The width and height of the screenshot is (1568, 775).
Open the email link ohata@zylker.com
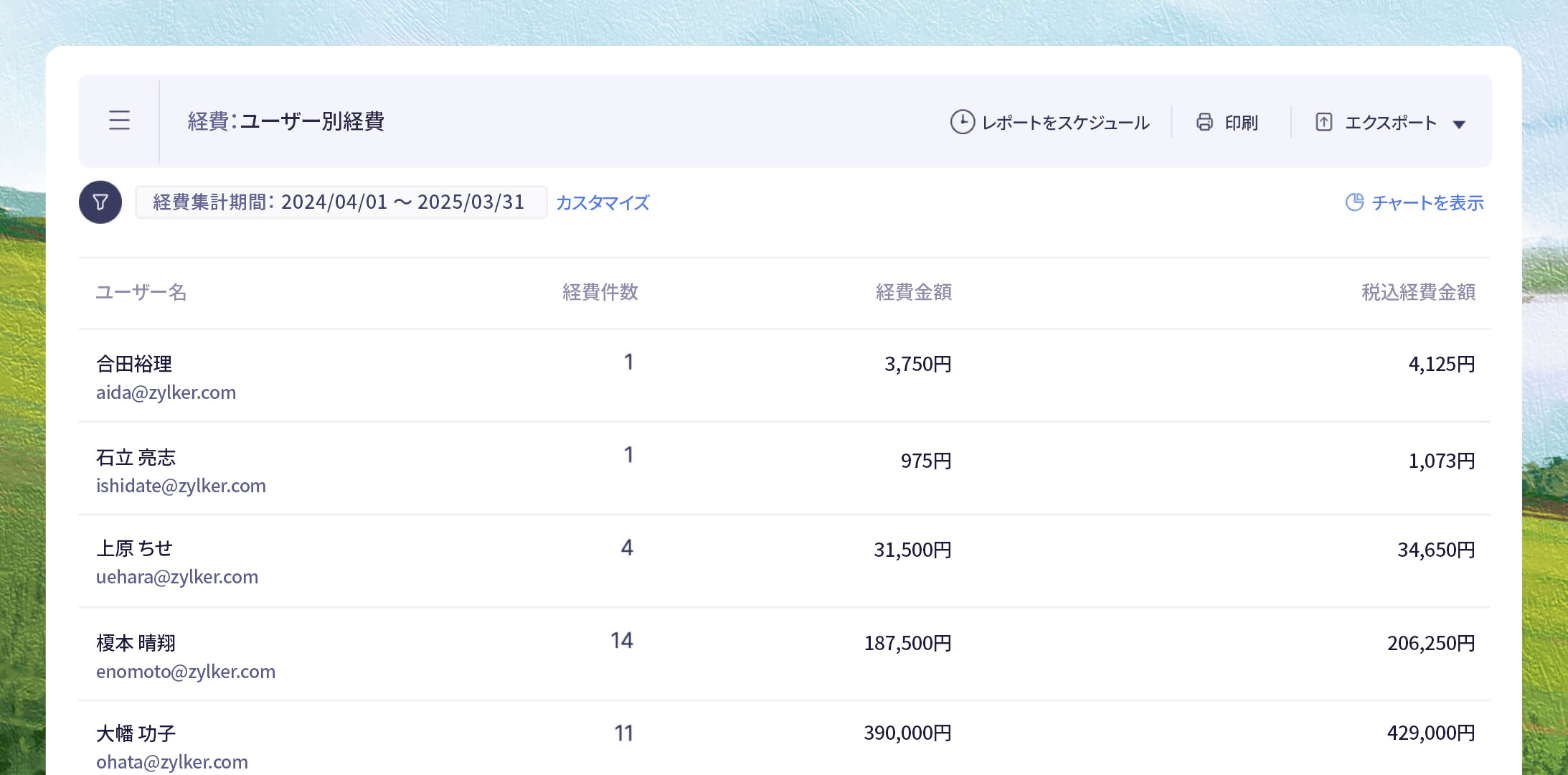172,761
